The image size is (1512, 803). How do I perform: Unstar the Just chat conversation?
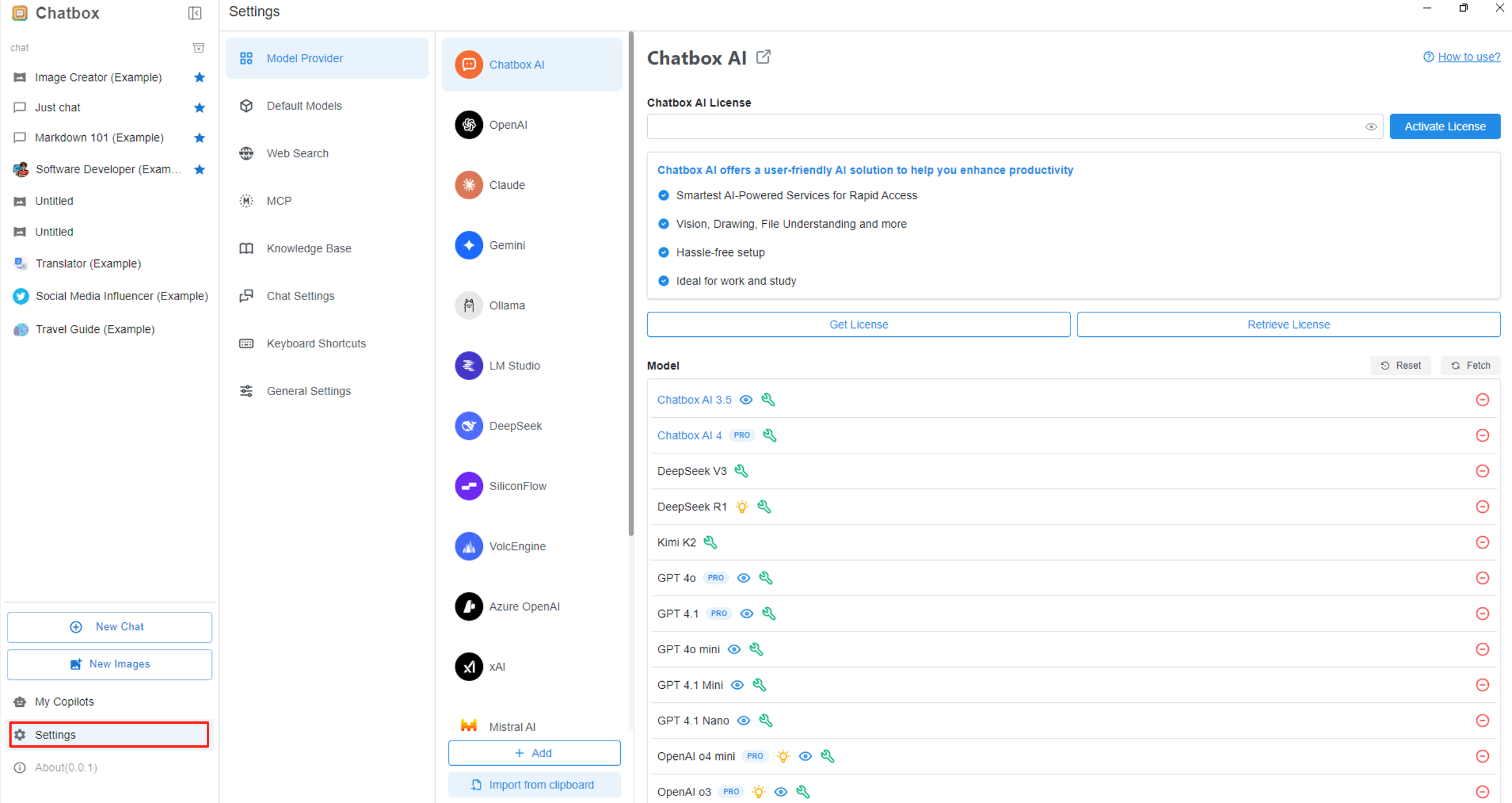(x=200, y=107)
